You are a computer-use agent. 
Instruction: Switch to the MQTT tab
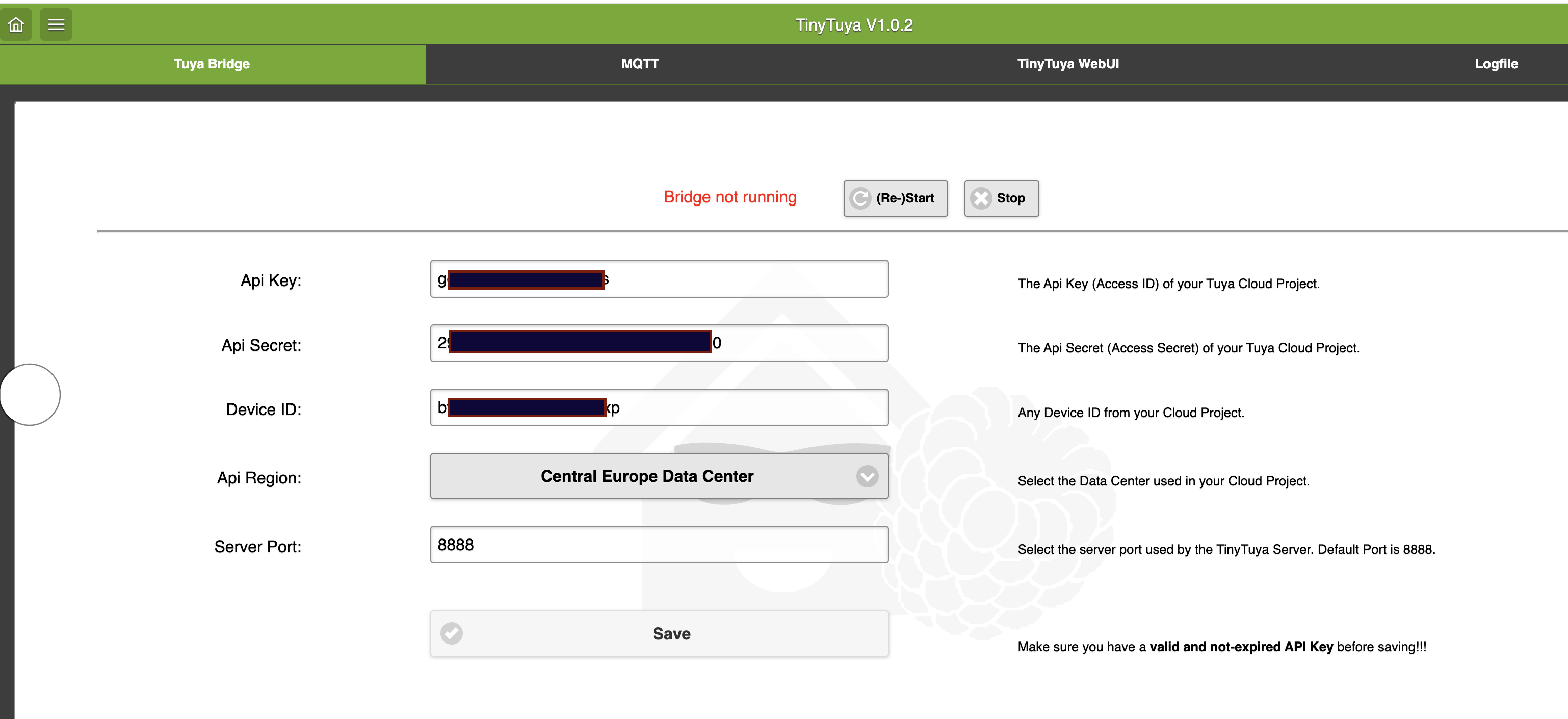point(640,64)
